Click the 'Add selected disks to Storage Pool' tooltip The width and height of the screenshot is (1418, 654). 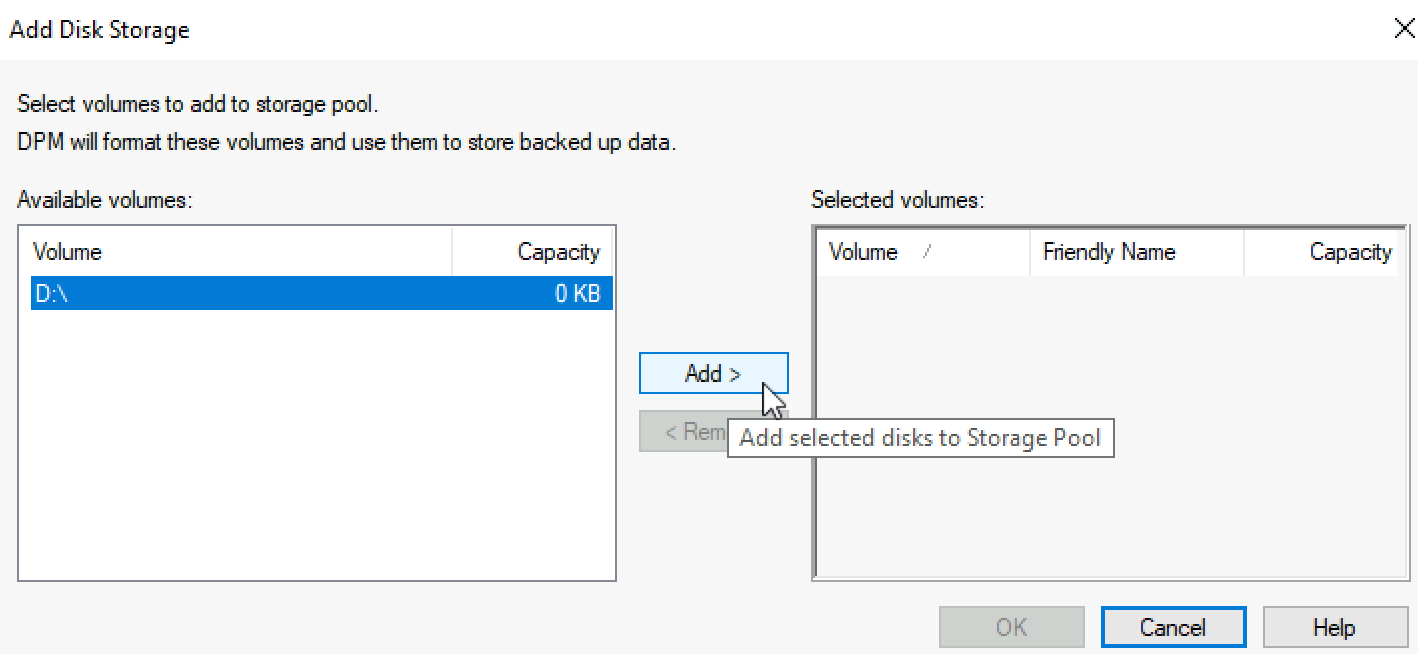920,438
